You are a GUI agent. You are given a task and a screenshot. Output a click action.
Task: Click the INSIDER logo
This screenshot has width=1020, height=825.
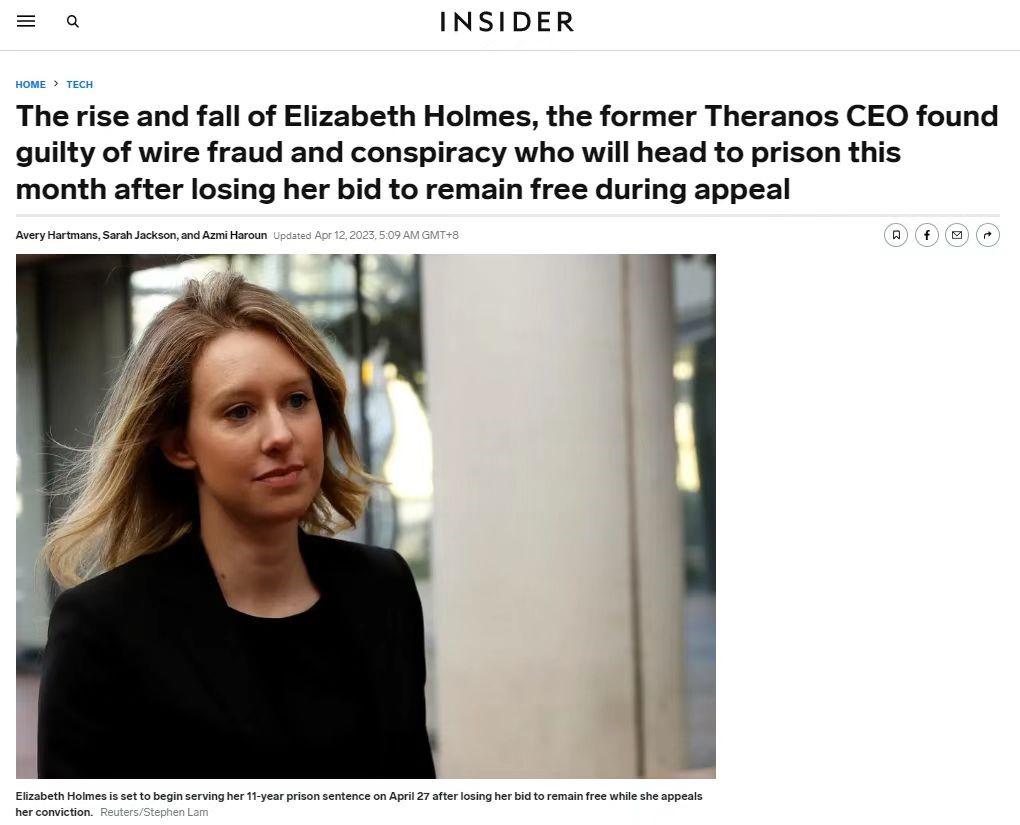pyautogui.click(x=507, y=22)
